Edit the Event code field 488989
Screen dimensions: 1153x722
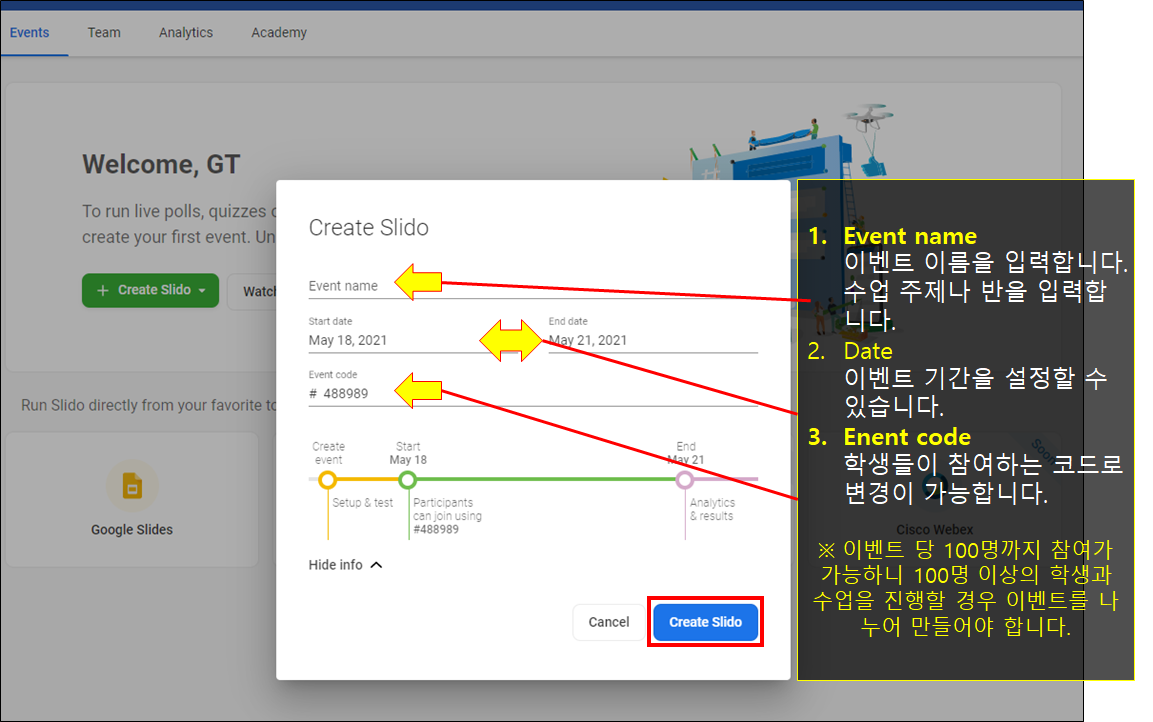tap(533, 394)
